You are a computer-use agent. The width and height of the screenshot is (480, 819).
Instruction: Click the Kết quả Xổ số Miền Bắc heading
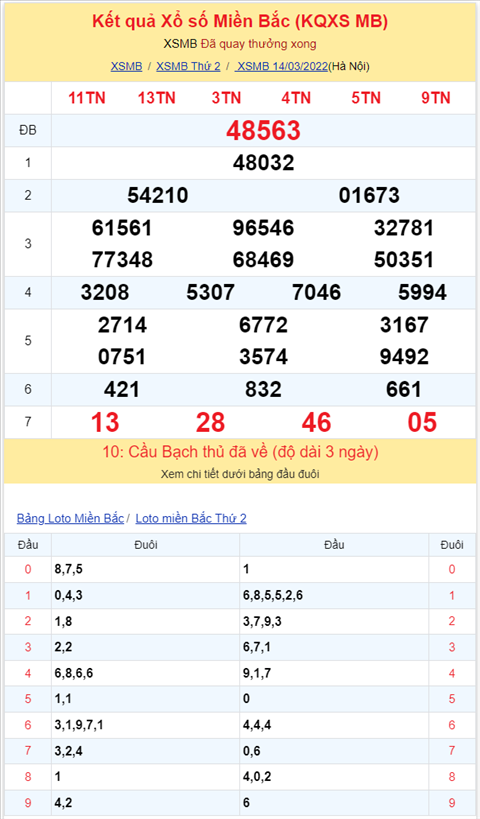pyautogui.click(x=240, y=21)
